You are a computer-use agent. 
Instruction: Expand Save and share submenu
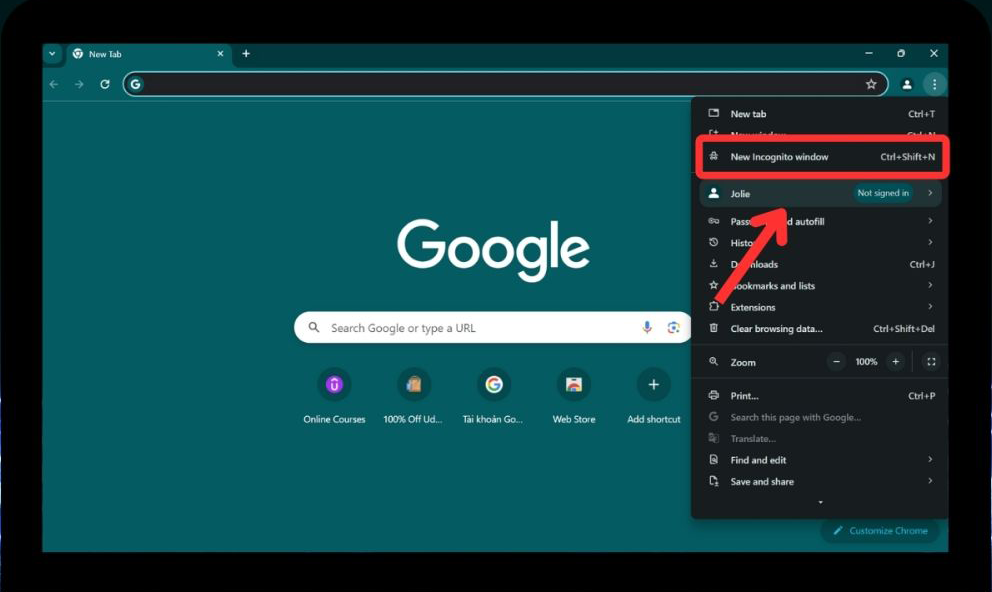821,482
